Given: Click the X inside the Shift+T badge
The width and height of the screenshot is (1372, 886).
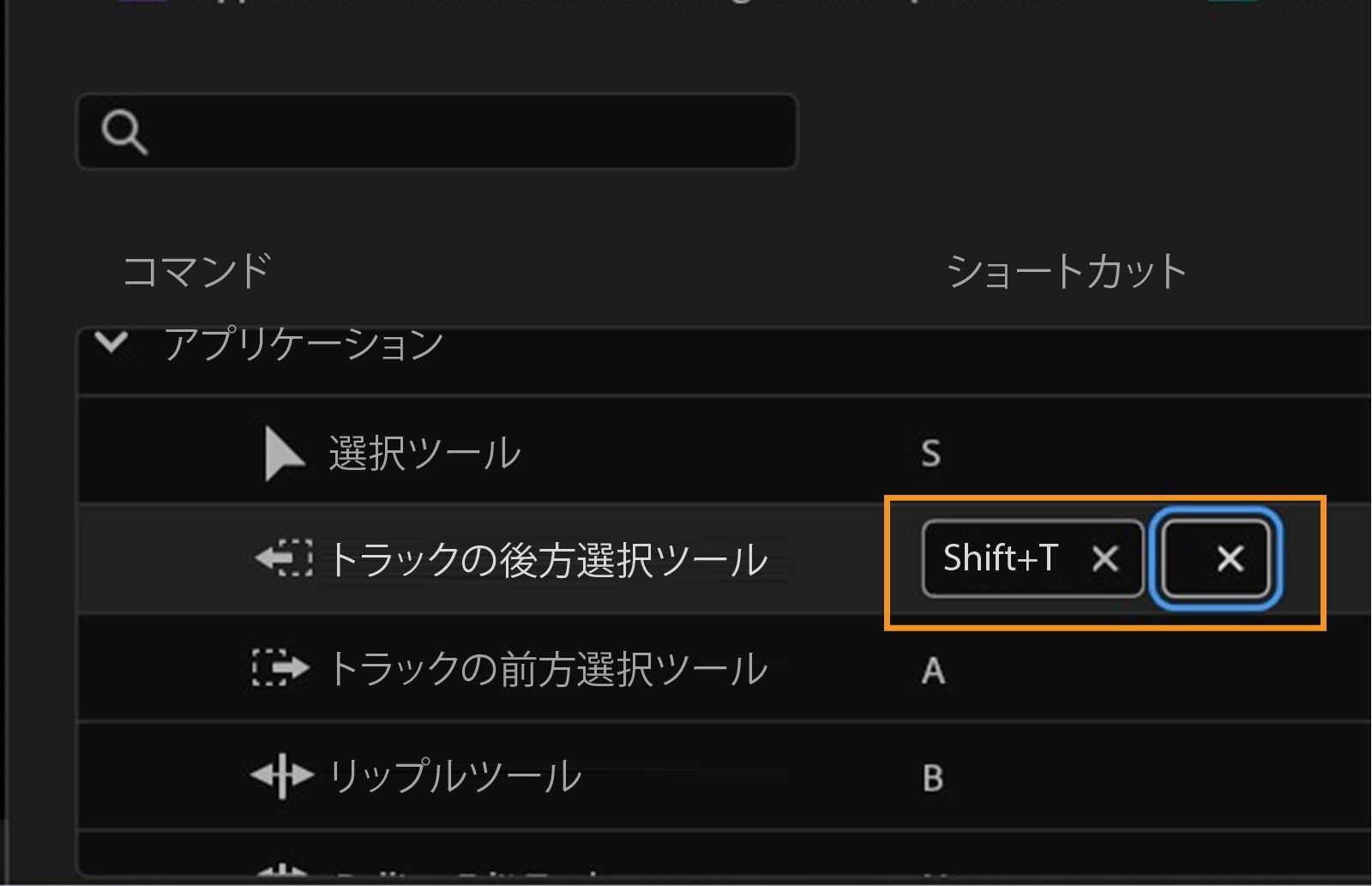Looking at the screenshot, I should tap(1106, 559).
